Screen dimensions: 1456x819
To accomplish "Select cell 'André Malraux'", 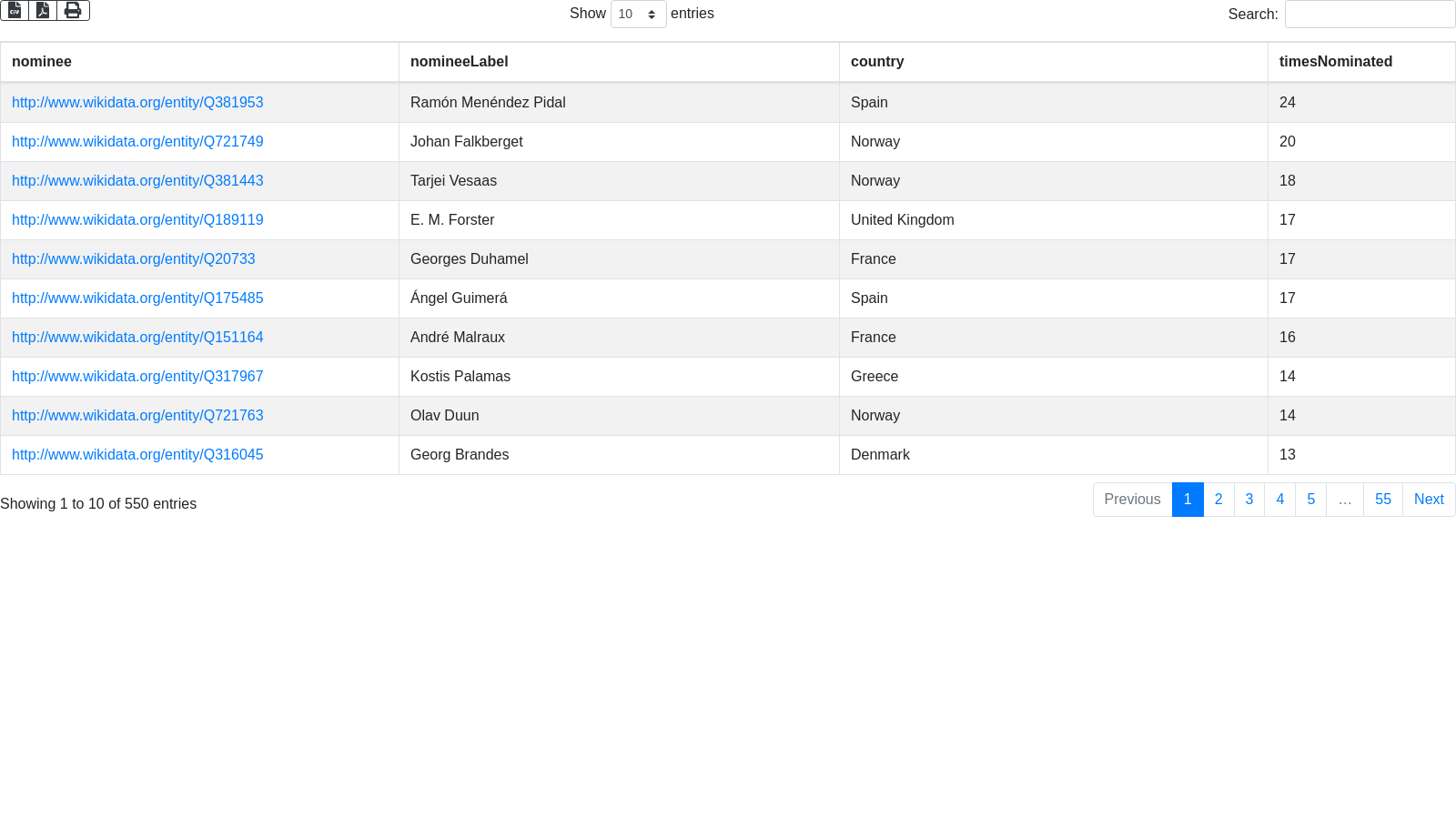I will tap(619, 338).
